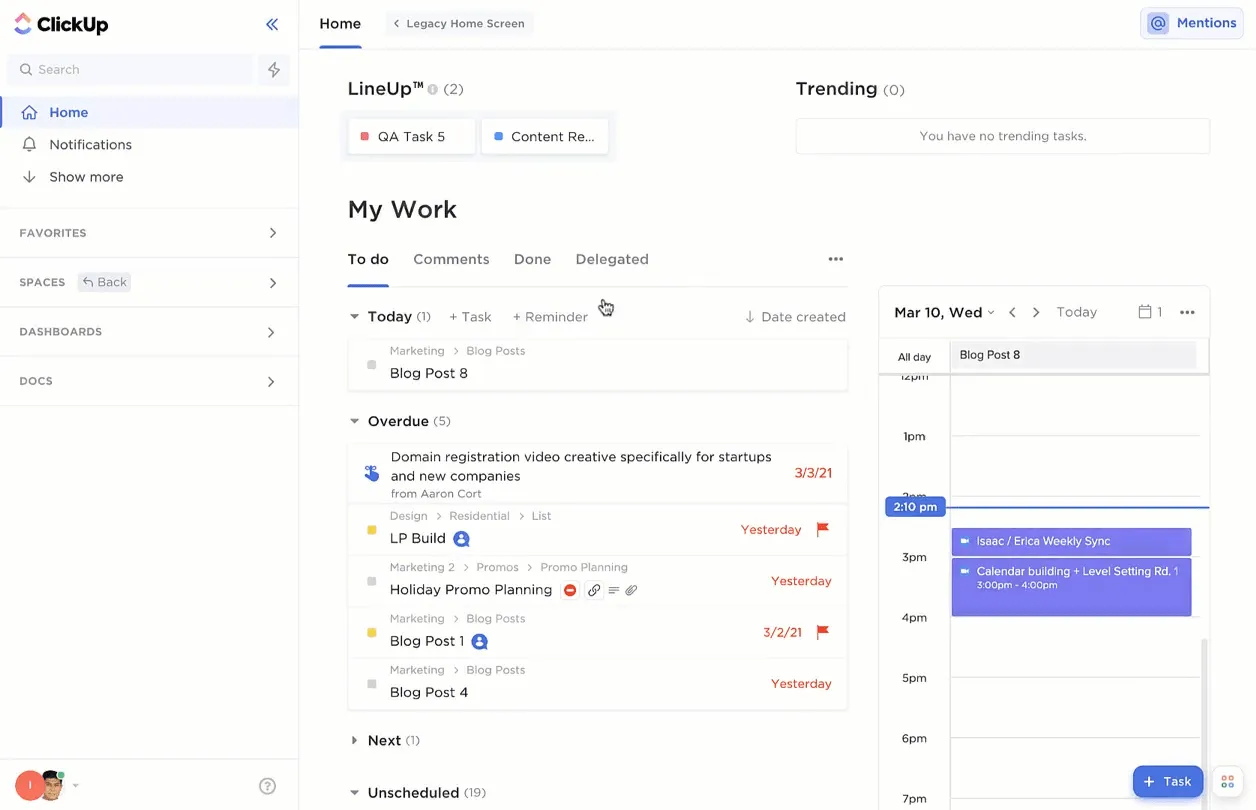Add a Reminder under Today
Screen dimensions: 1256x810
[550, 317]
